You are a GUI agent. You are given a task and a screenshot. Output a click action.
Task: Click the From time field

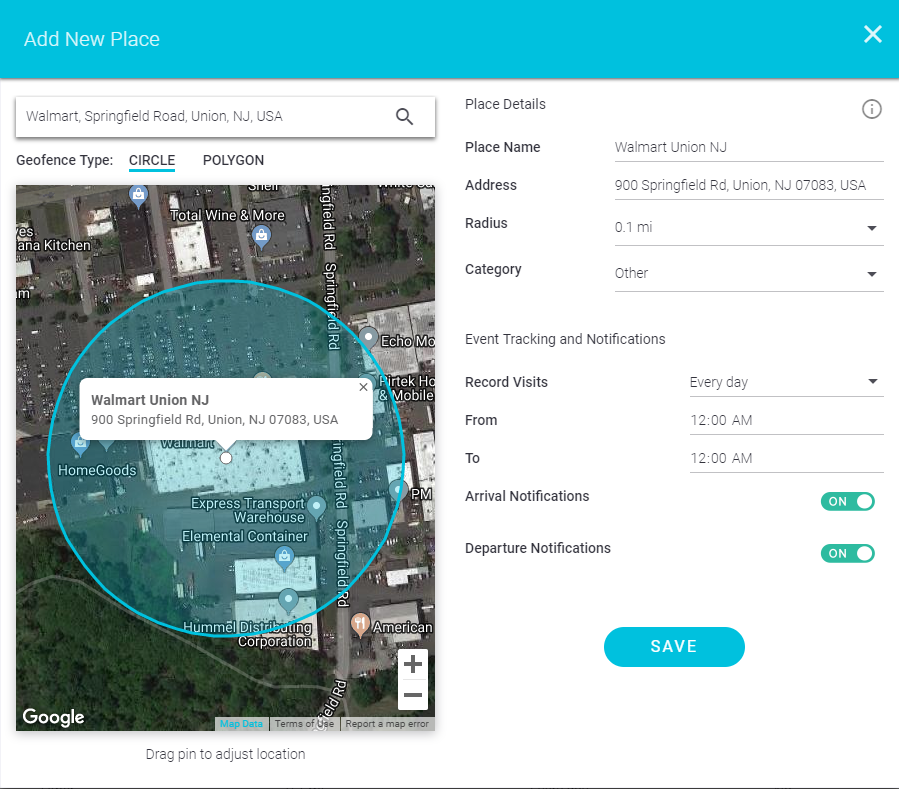pyautogui.click(x=787, y=420)
